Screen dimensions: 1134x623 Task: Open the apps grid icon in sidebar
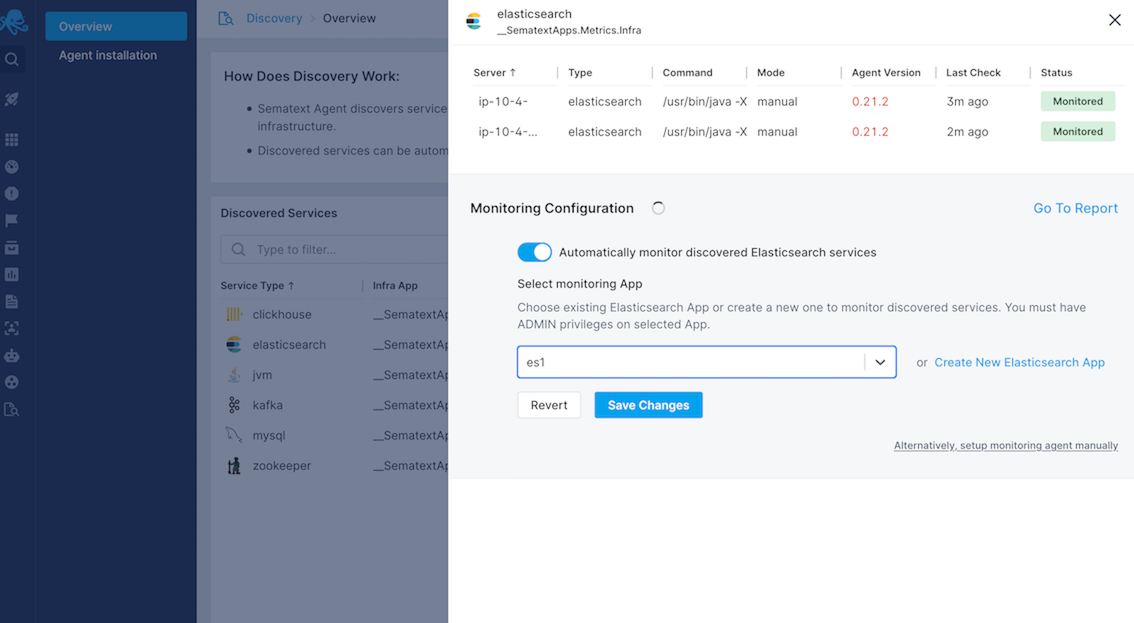12,140
